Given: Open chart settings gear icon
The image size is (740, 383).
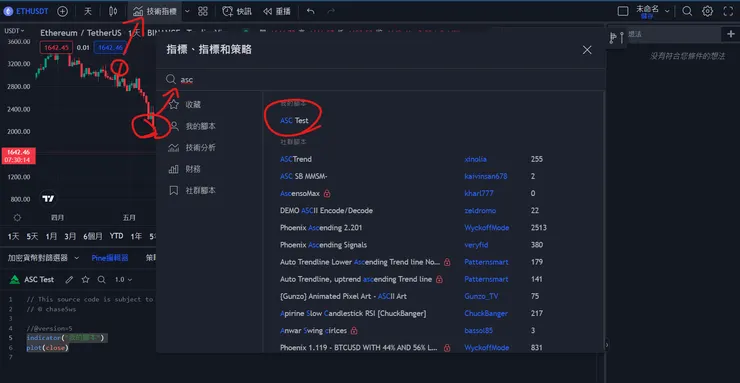Looking at the screenshot, I should pos(707,11).
